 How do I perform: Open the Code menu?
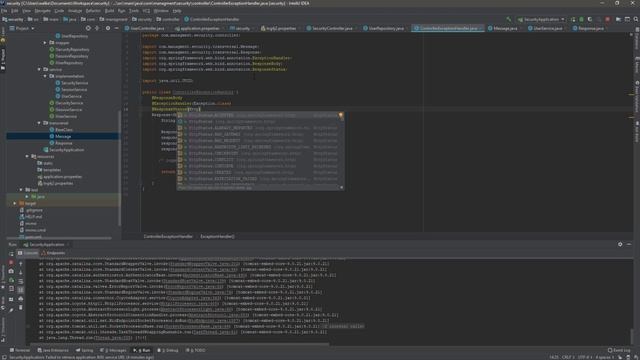[59, 11]
